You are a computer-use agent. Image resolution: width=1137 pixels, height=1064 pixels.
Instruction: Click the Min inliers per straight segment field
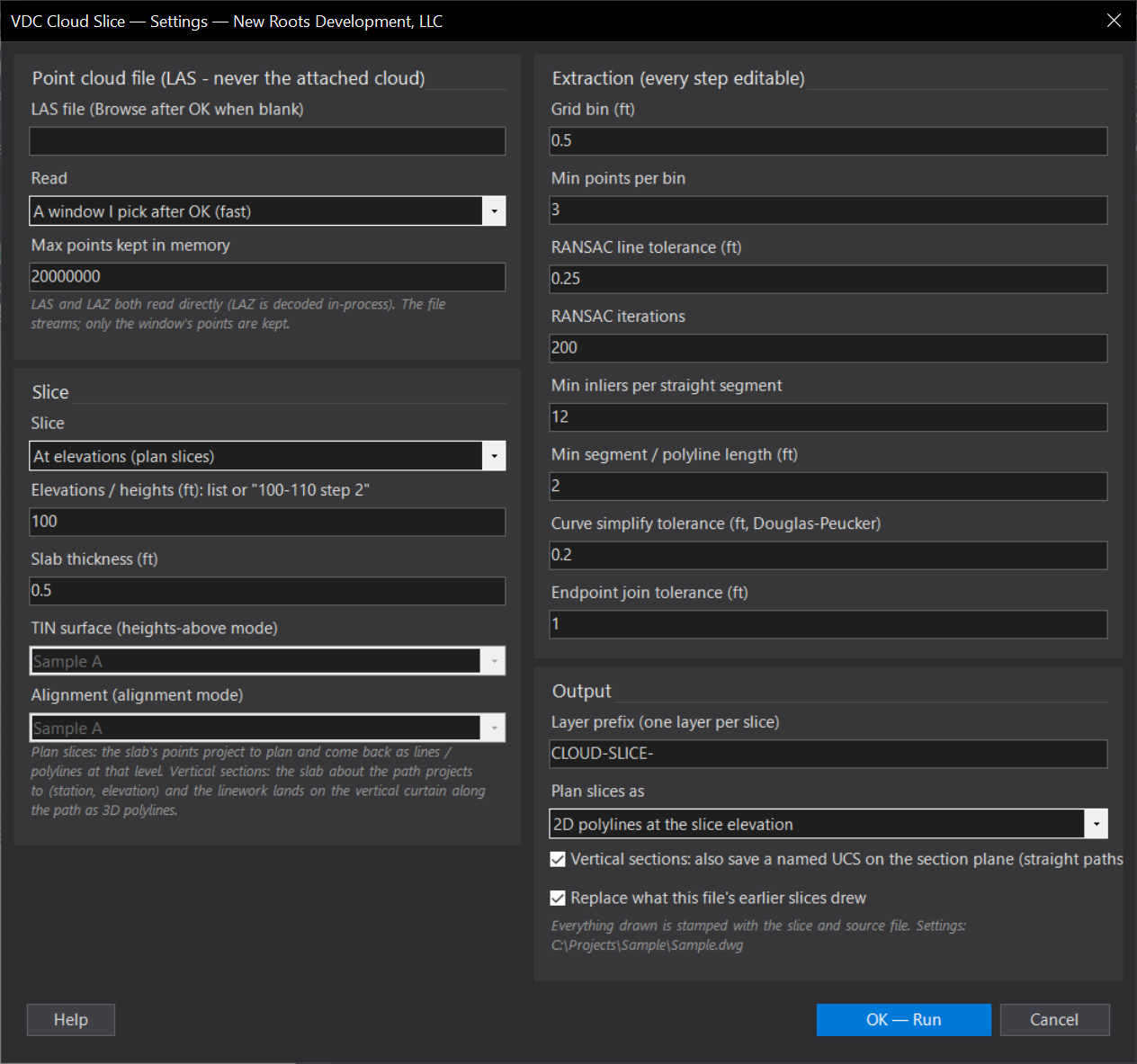point(828,417)
